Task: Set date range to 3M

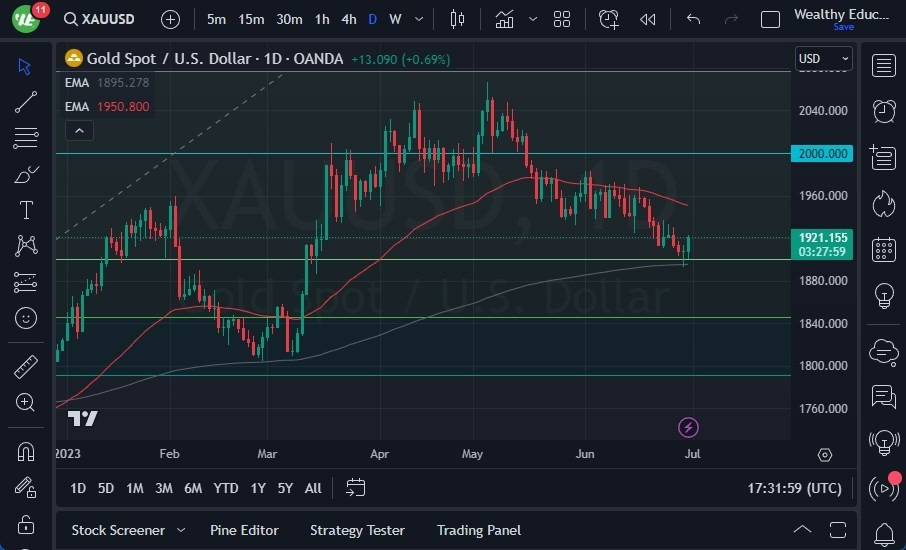Action: [x=164, y=488]
